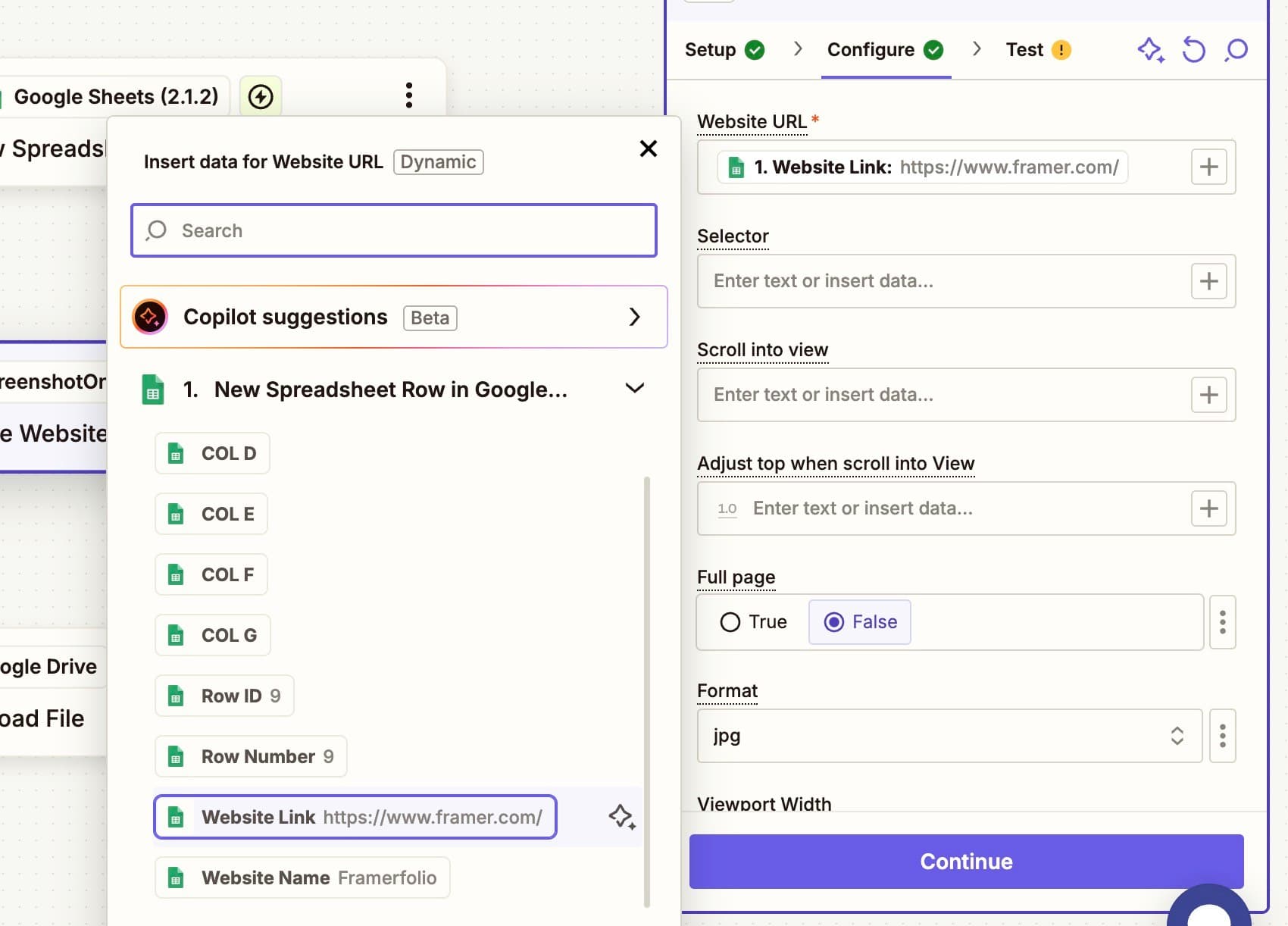Viewport: 1288px width, 926px height.
Task: Click the Copilot suggestions logo icon
Action: [x=150, y=317]
